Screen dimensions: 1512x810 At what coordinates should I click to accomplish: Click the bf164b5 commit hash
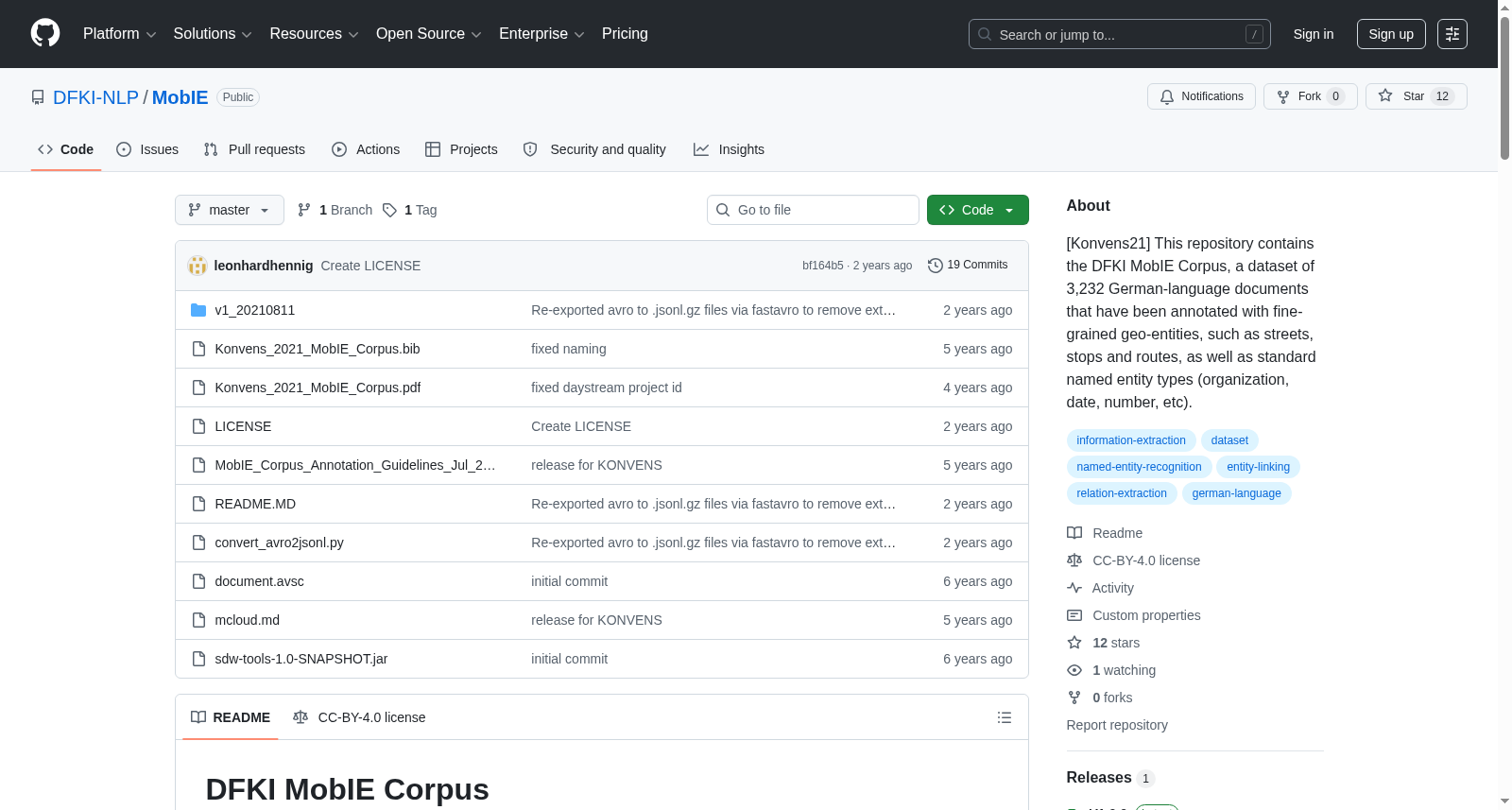[x=822, y=266]
